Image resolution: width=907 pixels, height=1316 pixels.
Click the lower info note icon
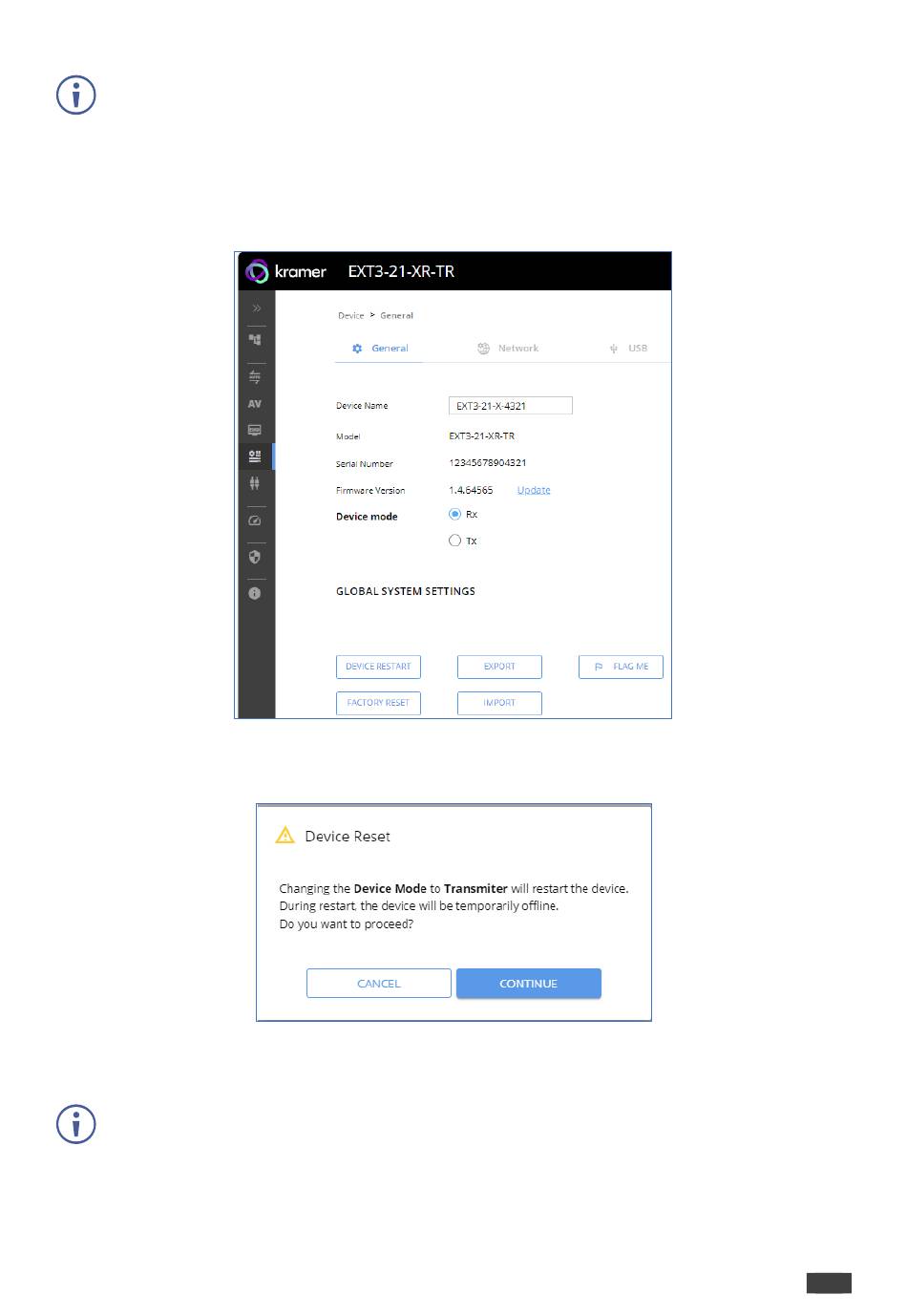click(76, 1124)
